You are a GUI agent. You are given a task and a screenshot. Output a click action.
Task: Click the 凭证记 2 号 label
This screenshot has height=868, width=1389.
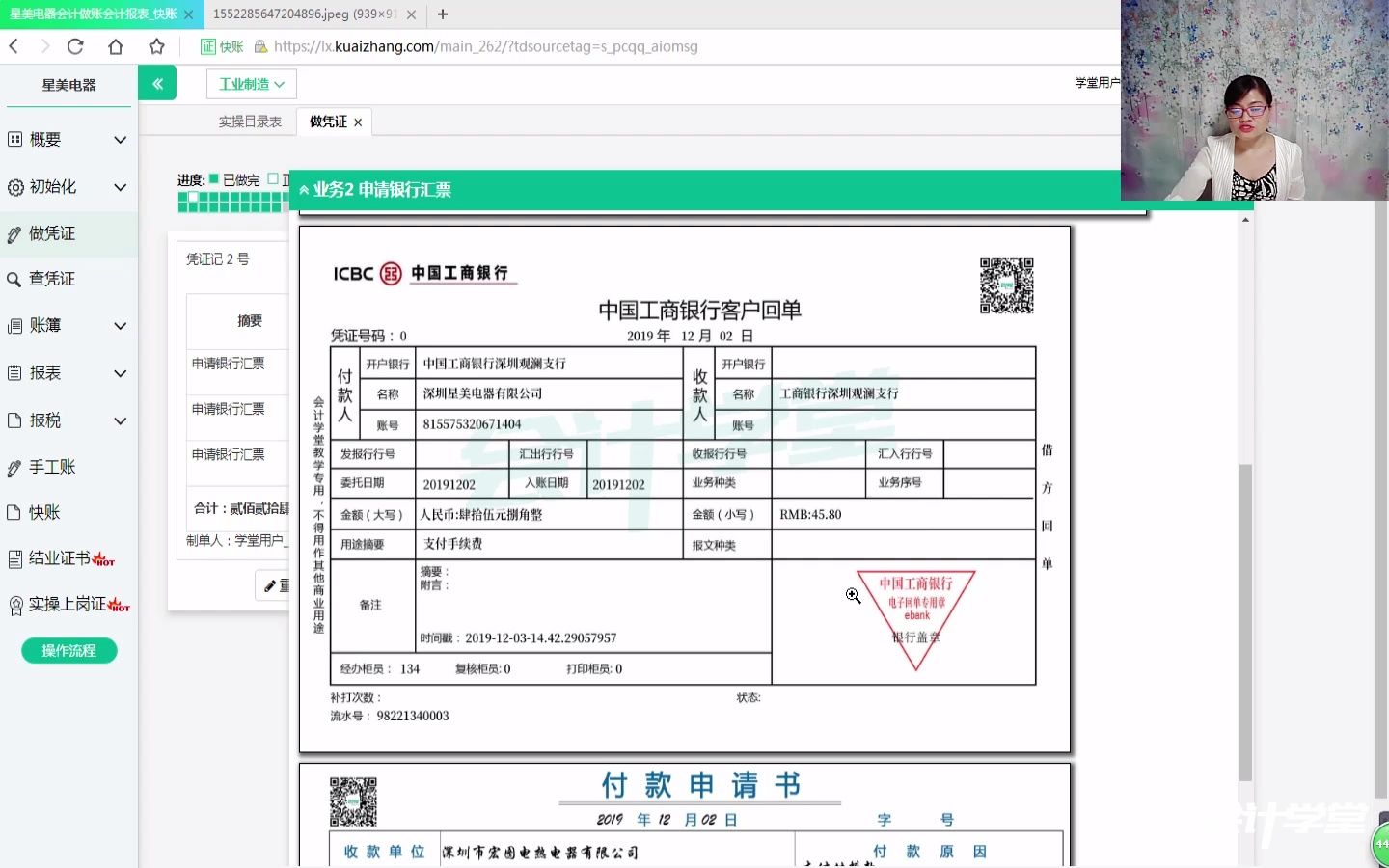[218, 259]
